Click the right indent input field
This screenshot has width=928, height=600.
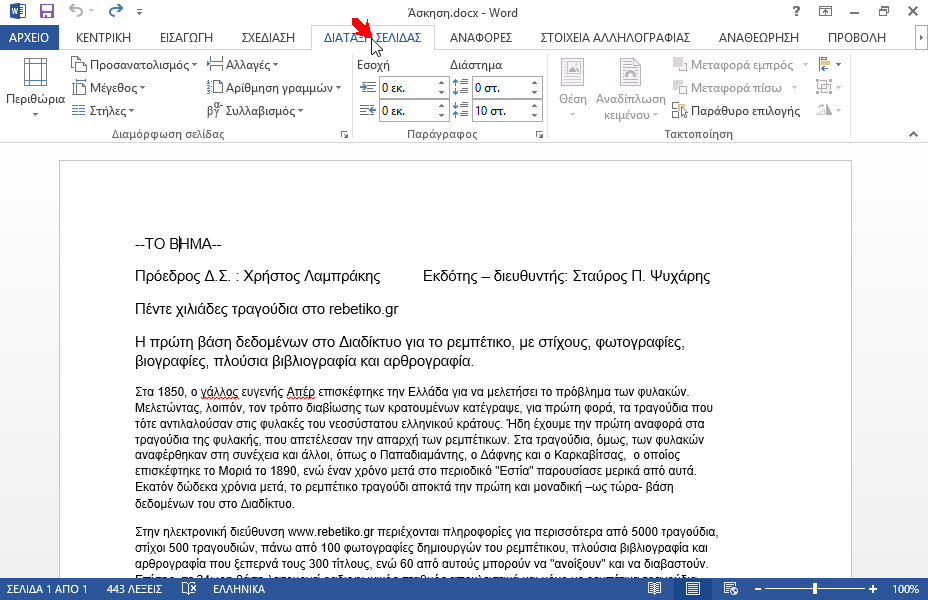point(407,110)
